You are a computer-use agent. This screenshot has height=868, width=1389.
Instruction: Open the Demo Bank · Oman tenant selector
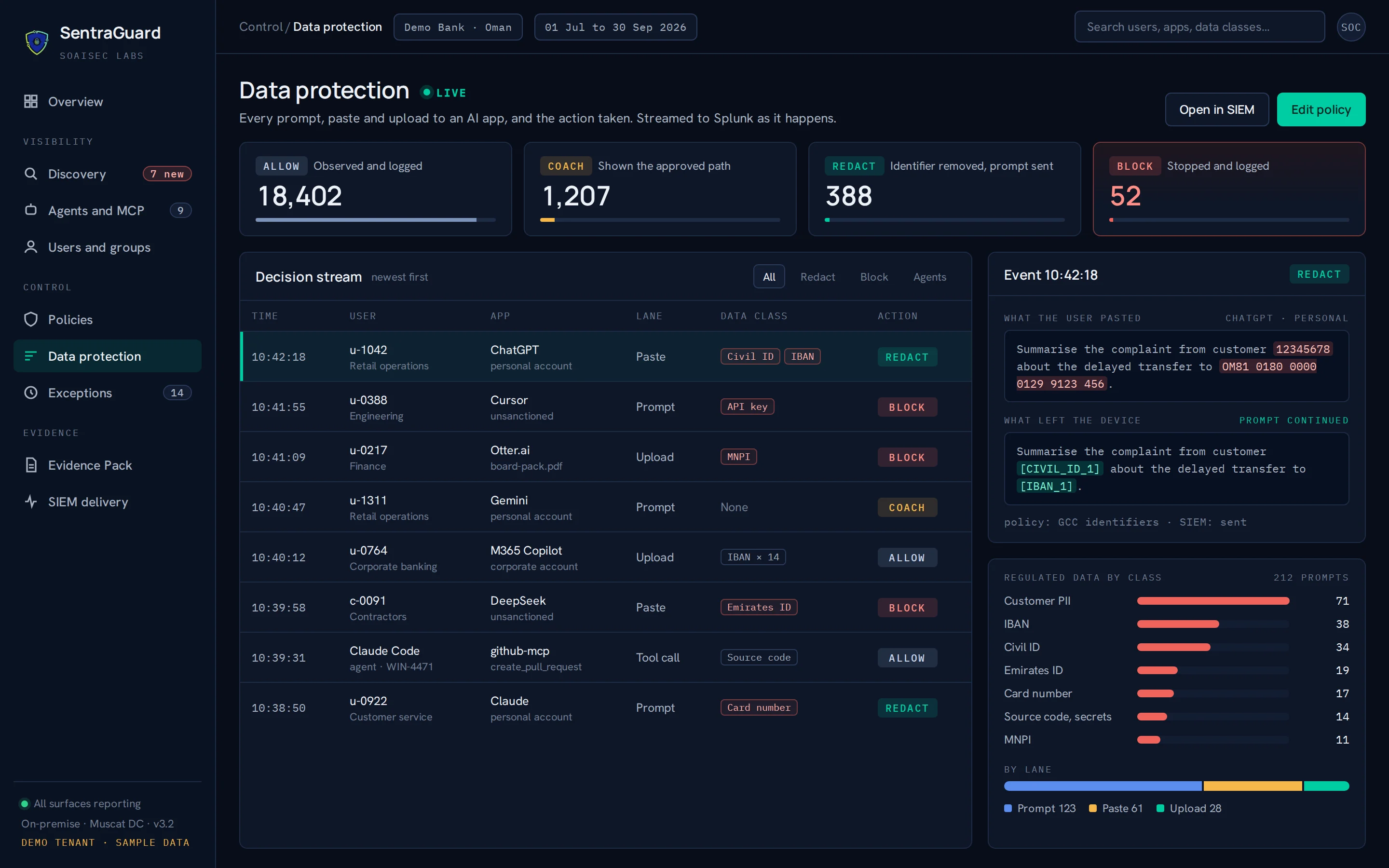[x=457, y=27]
